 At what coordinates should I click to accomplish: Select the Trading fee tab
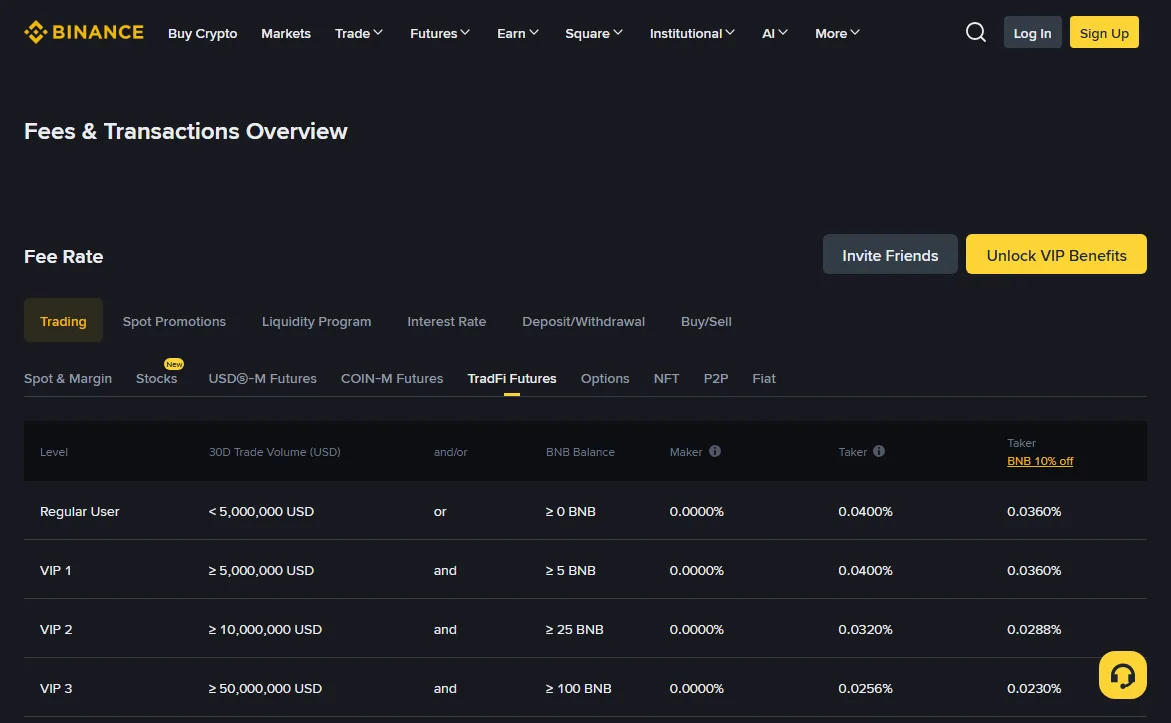point(63,320)
